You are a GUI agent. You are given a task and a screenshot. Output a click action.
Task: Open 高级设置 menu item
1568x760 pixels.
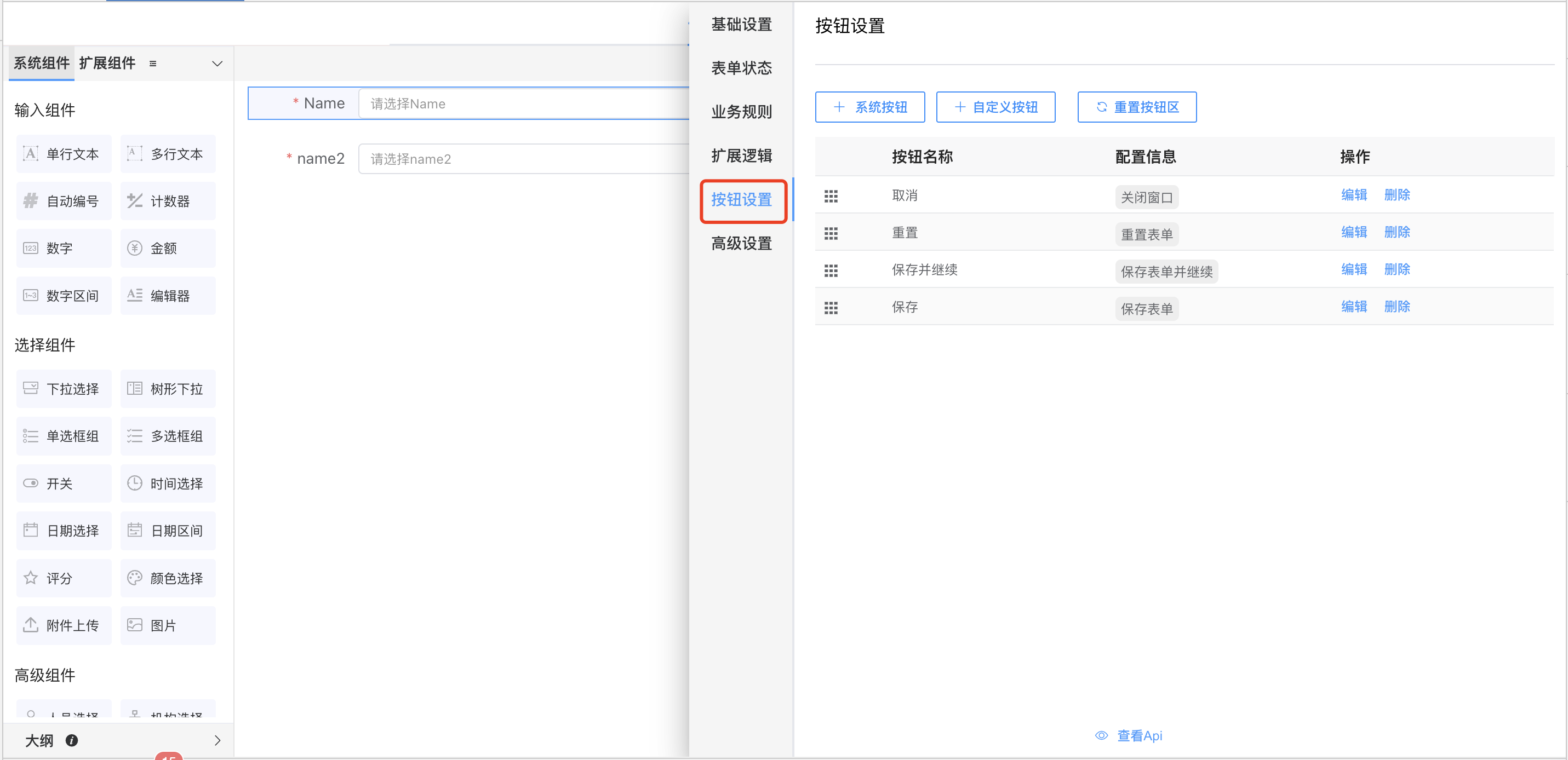741,244
